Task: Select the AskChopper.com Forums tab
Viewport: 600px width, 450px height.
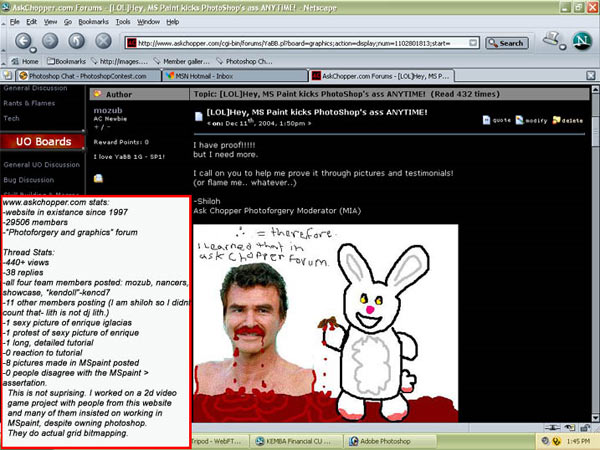Action: tap(381, 76)
